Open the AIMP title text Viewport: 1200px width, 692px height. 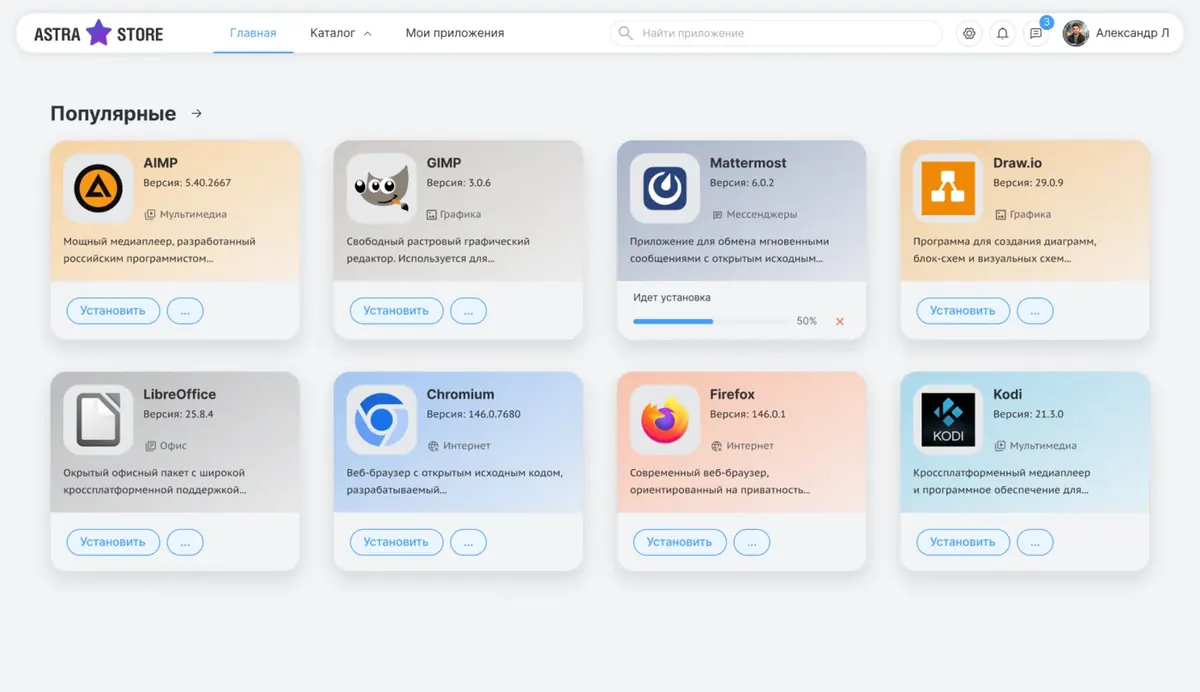[x=161, y=163]
